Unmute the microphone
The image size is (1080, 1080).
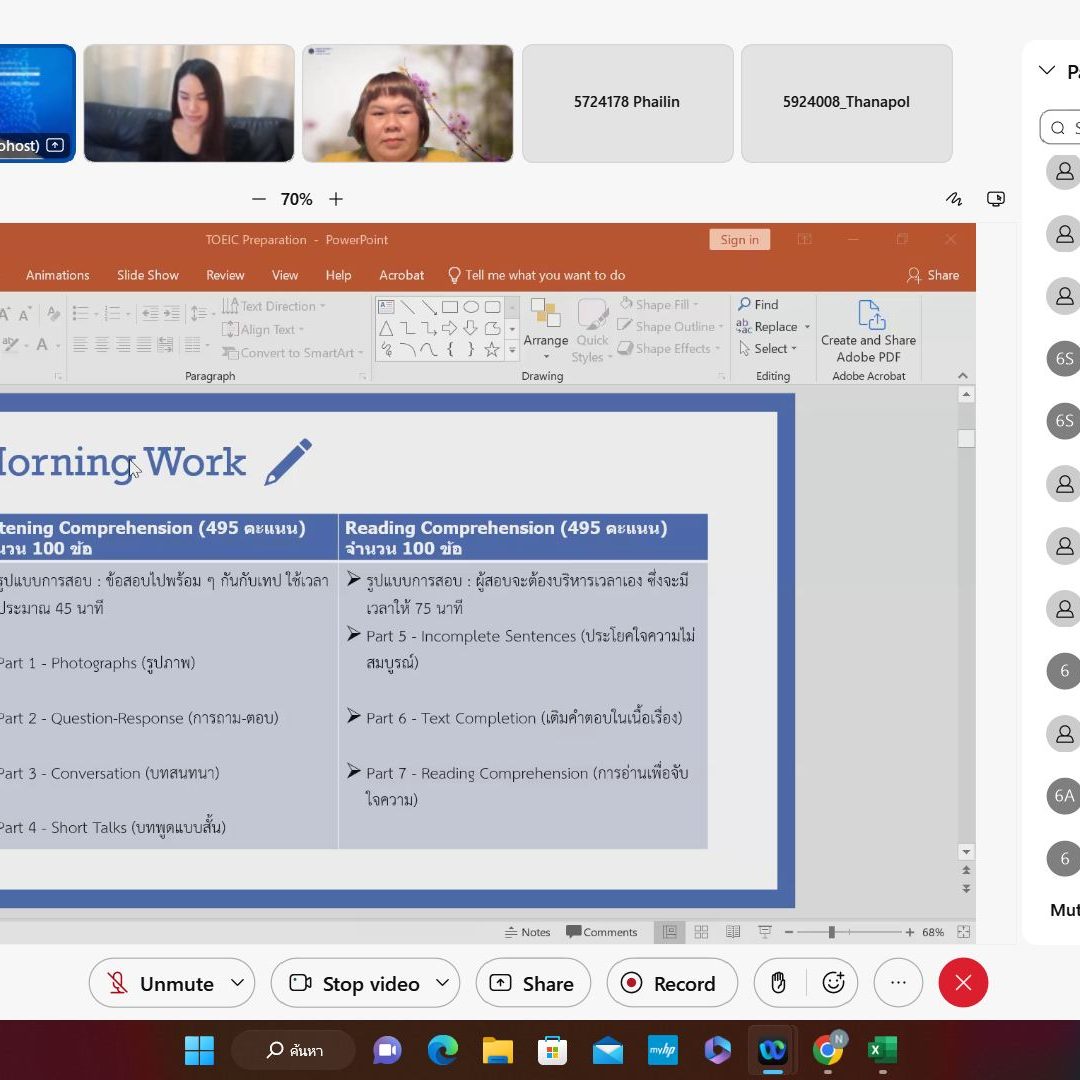click(160, 983)
